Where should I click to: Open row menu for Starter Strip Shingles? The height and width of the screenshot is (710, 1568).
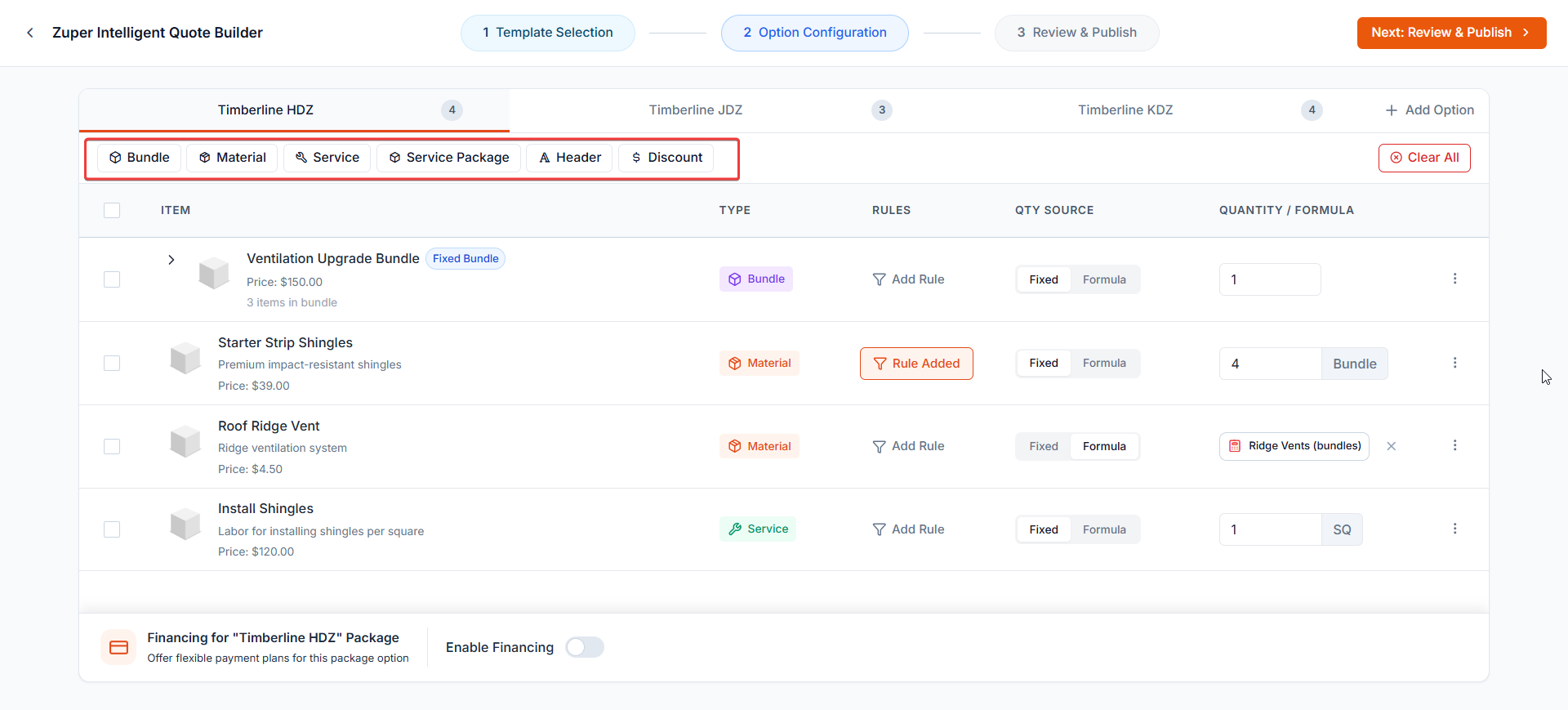coord(1454,363)
